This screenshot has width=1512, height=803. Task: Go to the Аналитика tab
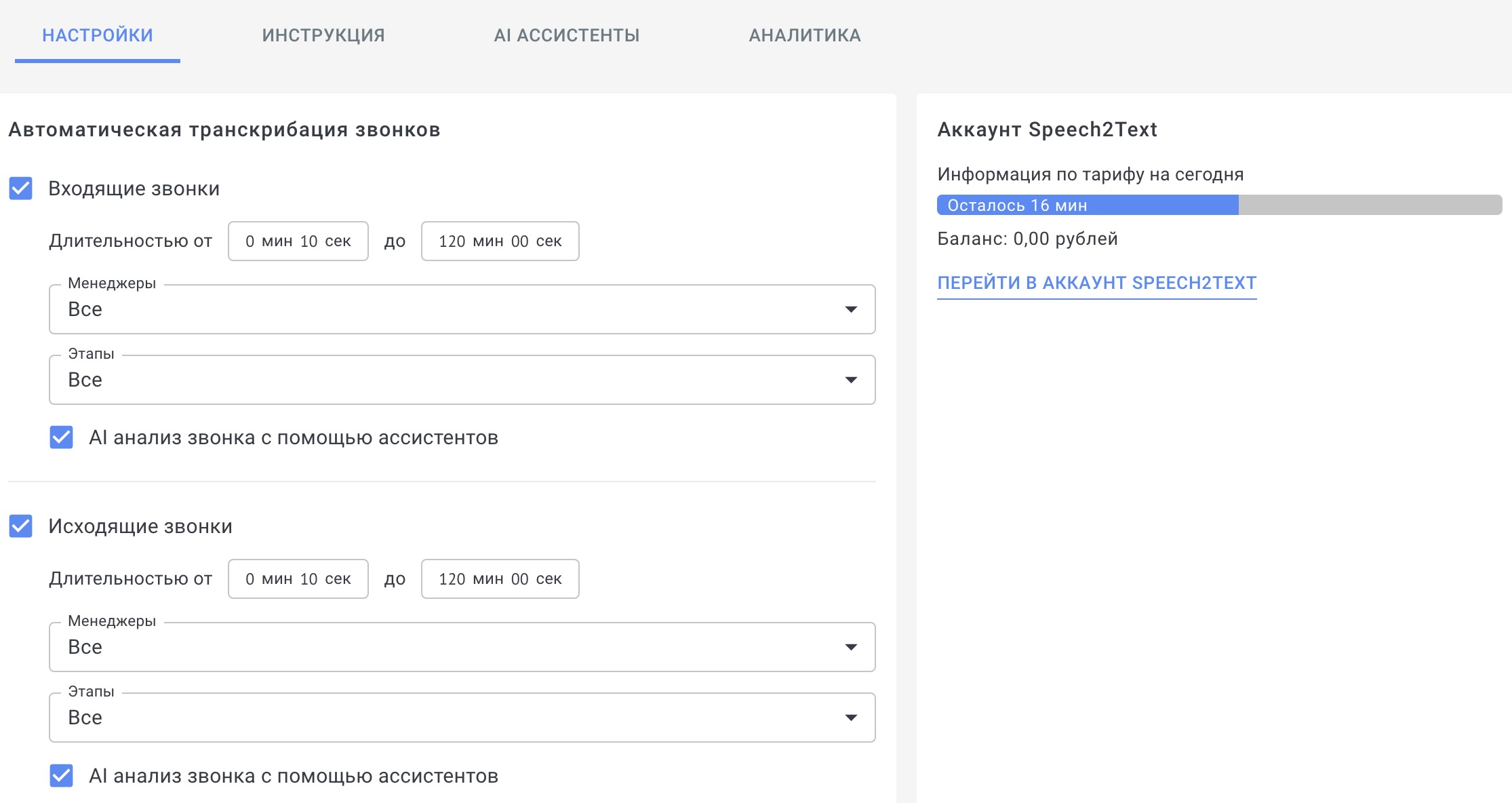pyautogui.click(x=805, y=35)
